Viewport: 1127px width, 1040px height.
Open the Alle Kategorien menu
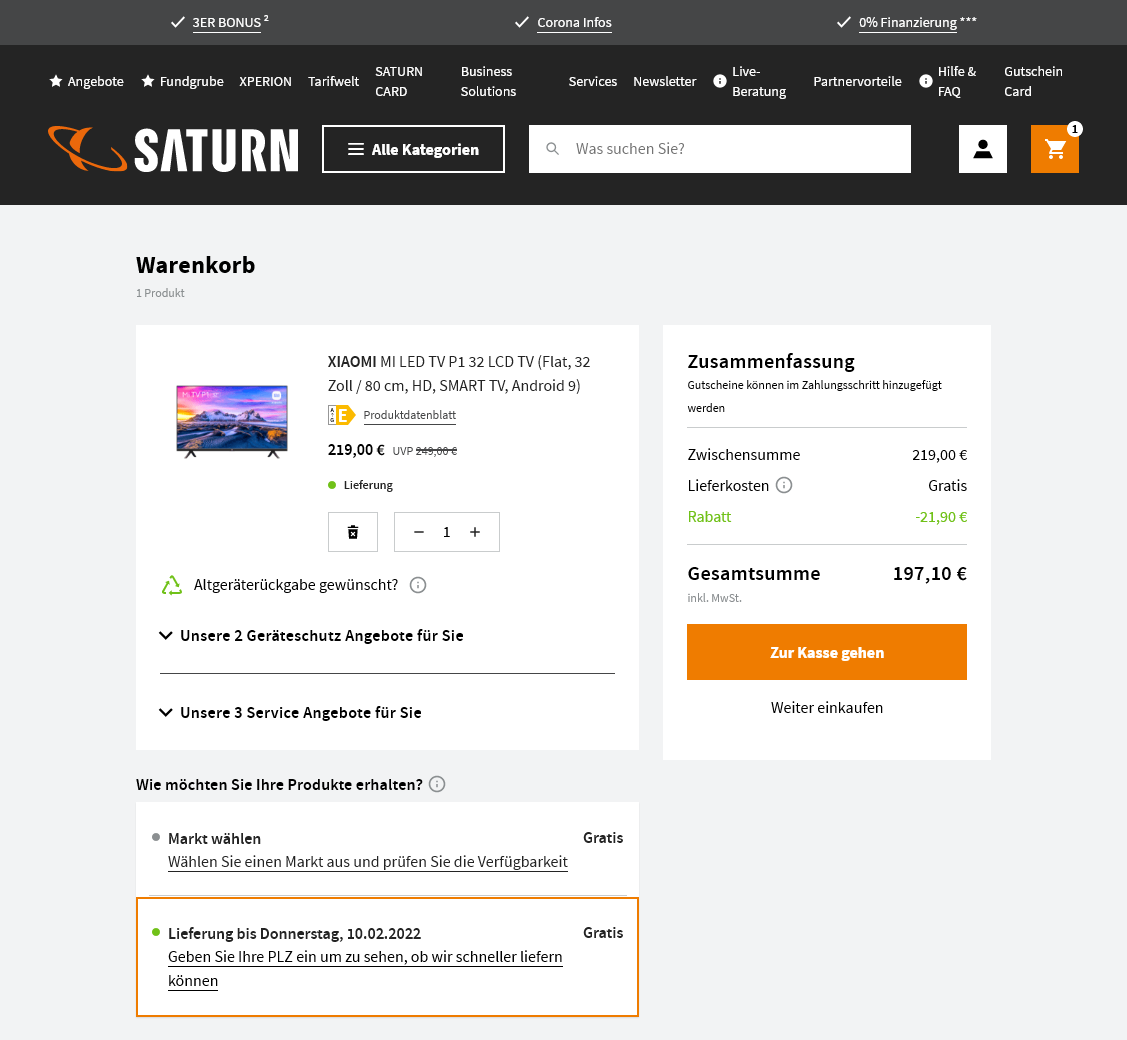tap(413, 149)
